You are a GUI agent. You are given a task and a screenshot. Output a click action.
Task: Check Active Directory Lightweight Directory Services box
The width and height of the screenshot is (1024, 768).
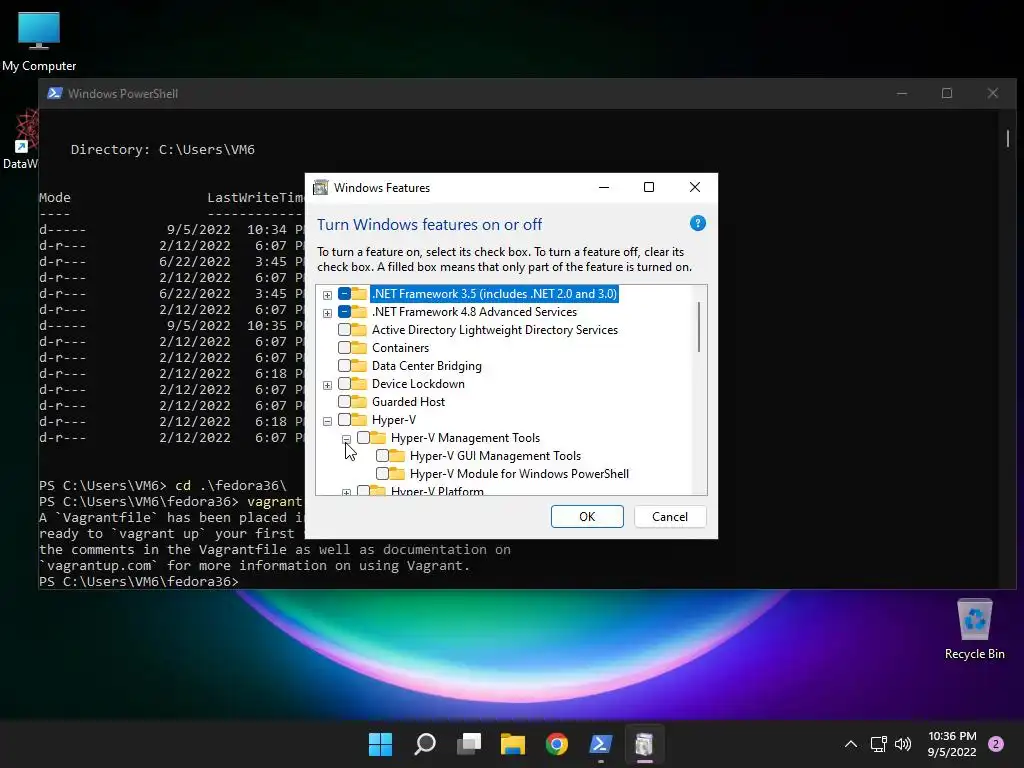click(x=344, y=330)
